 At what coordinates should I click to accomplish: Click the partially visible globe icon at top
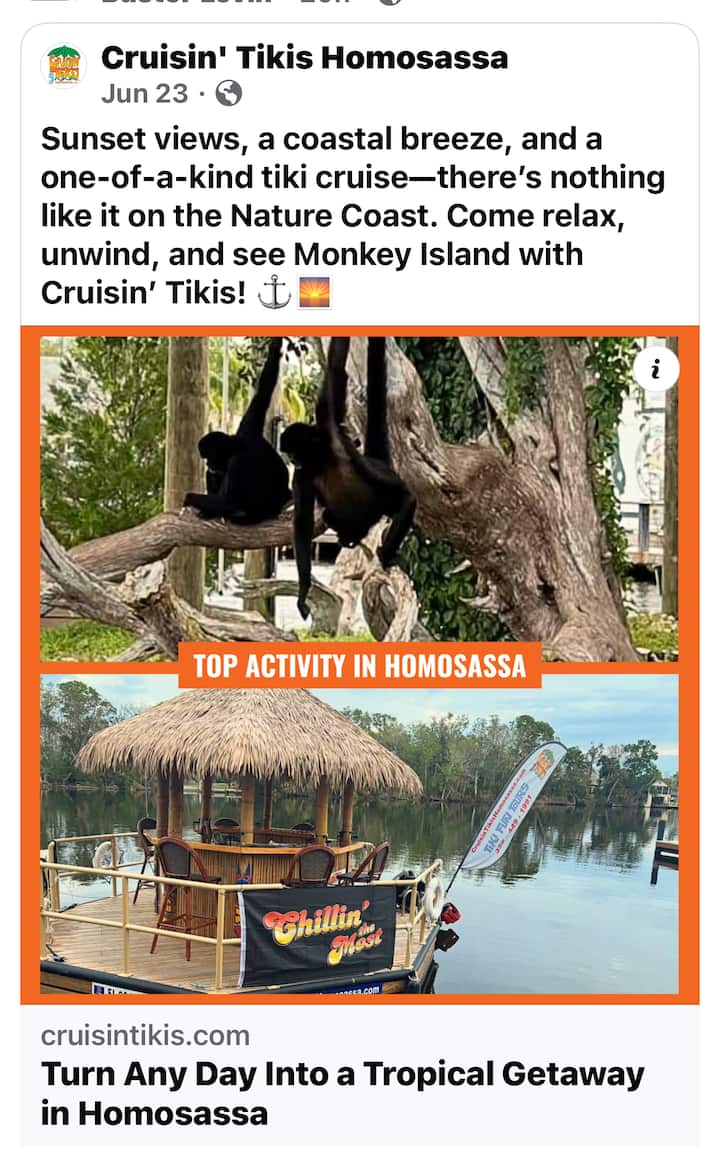[x=391, y=2]
